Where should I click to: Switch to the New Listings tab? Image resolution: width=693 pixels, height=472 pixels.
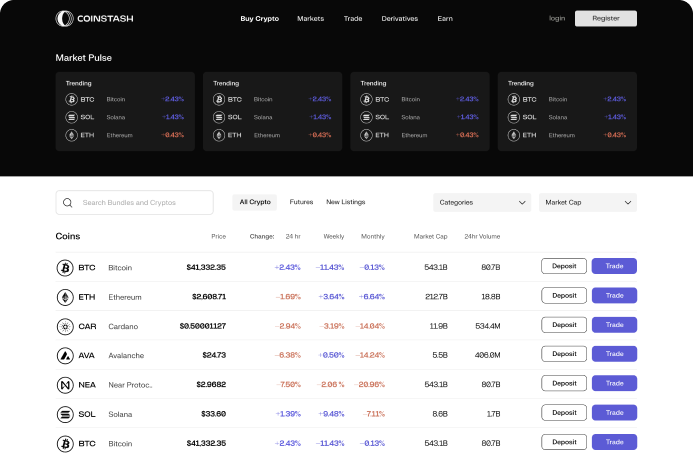pyautogui.click(x=346, y=202)
